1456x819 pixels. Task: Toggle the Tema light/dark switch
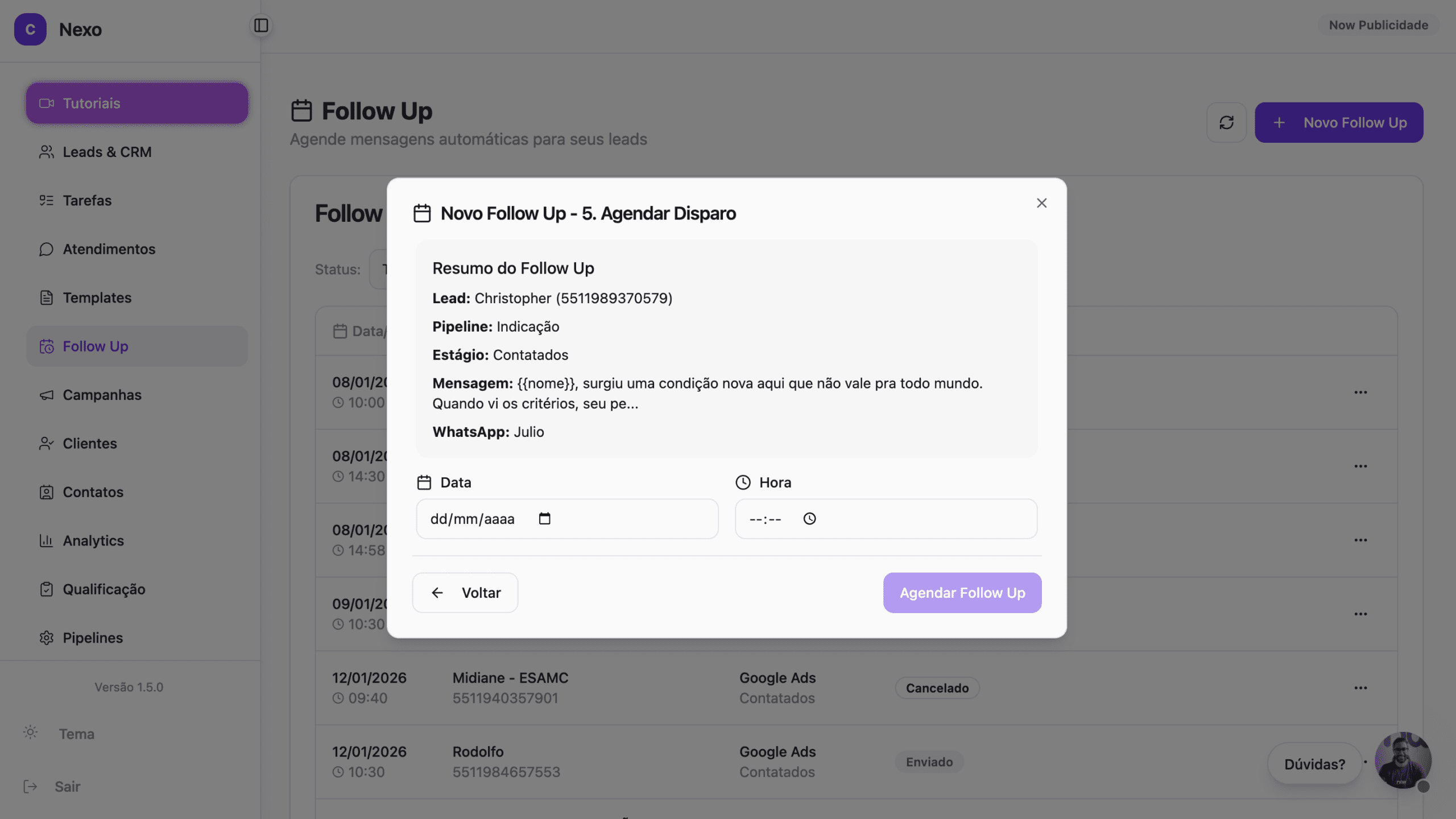[31, 733]
